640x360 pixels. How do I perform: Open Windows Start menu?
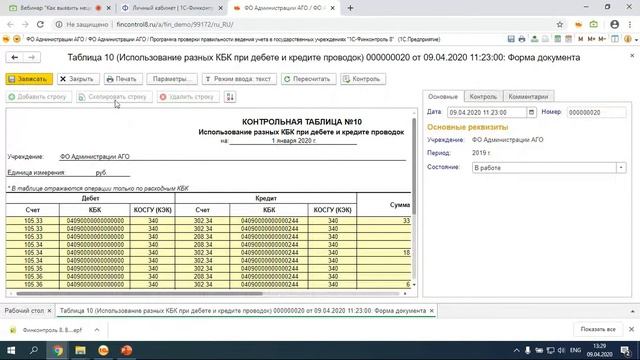[11, 351]
